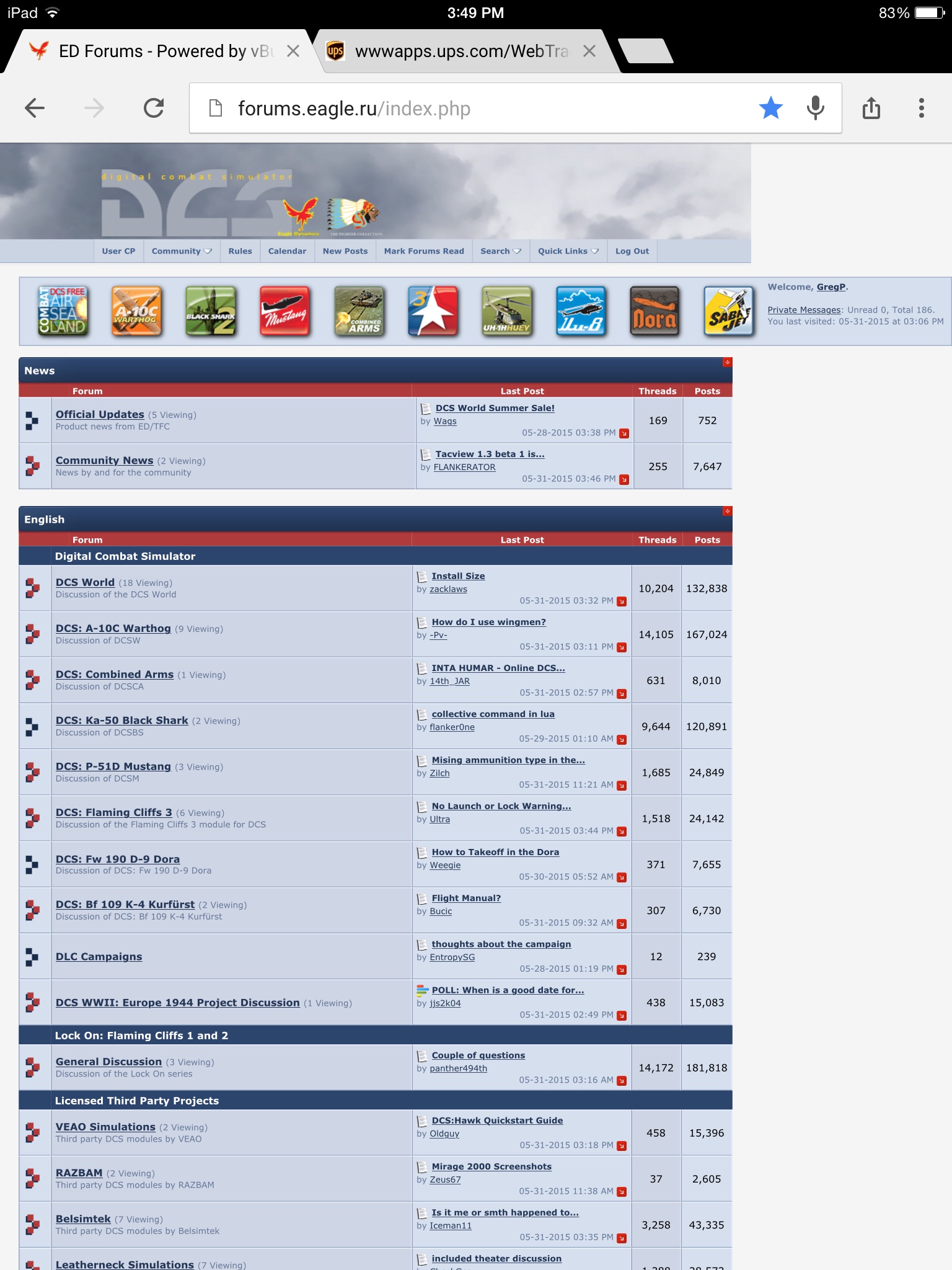Open VEAO Simulations forum
Image resolution: width=952 pixels, height=1270 pixels.
tap(105, 1127)
